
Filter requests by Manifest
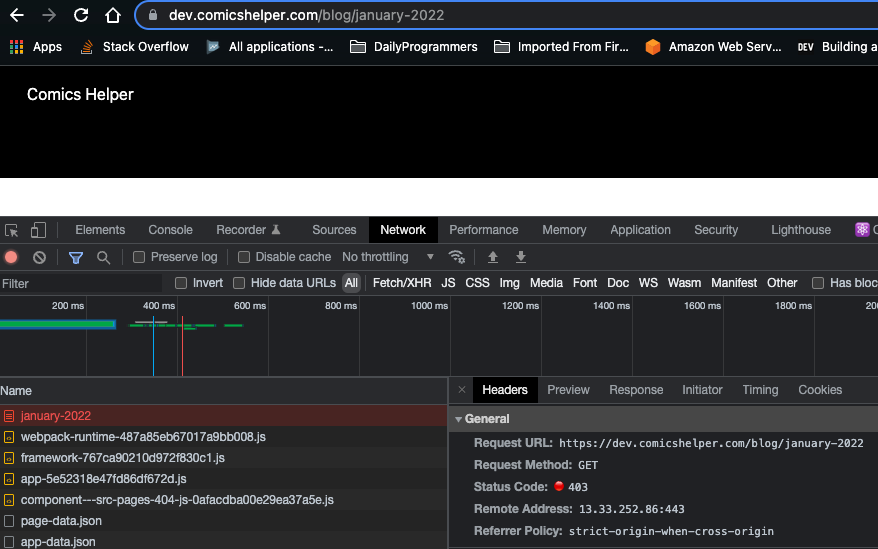[734, 283]
